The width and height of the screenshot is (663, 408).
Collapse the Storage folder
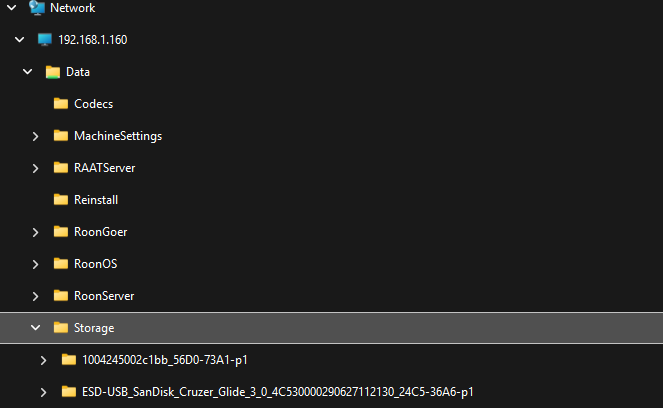pos(36,328)
